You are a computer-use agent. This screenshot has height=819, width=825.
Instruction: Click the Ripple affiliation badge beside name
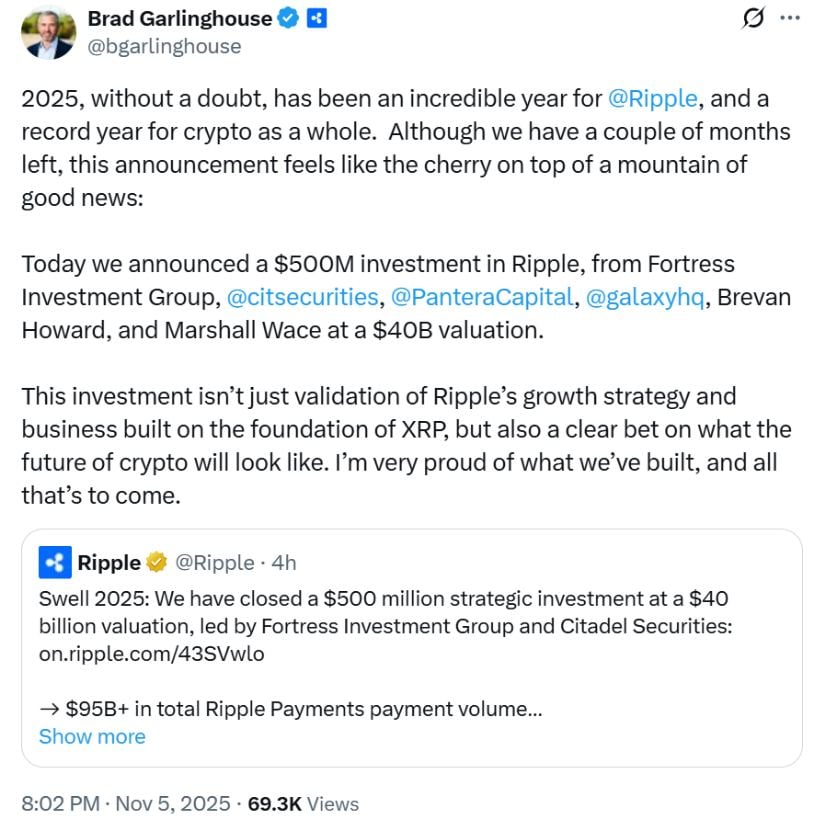click(x=316, y=18)
